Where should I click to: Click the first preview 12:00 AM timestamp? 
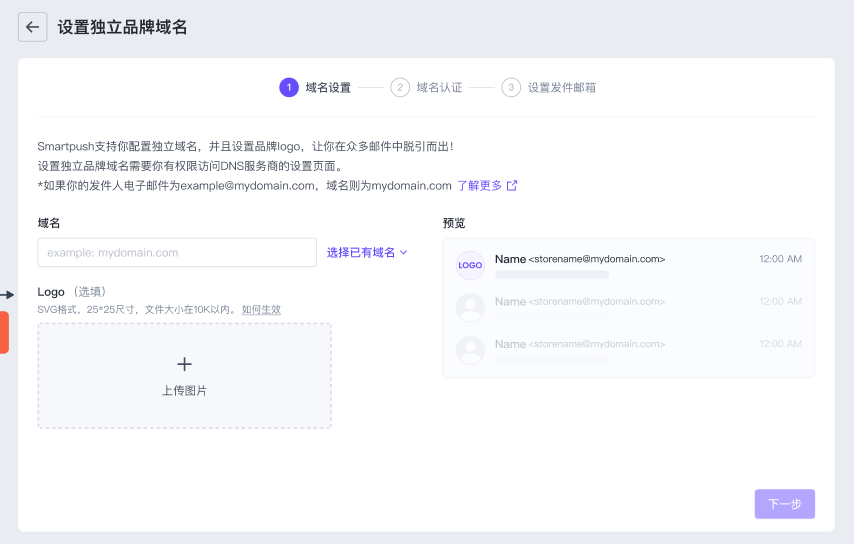click(780, 259)
